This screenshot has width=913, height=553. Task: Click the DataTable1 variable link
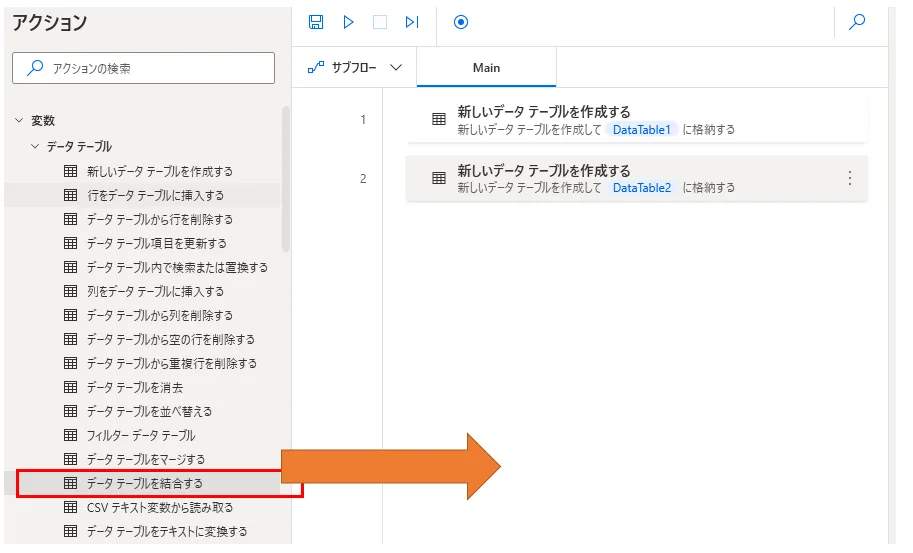click(x=642, y=129)
